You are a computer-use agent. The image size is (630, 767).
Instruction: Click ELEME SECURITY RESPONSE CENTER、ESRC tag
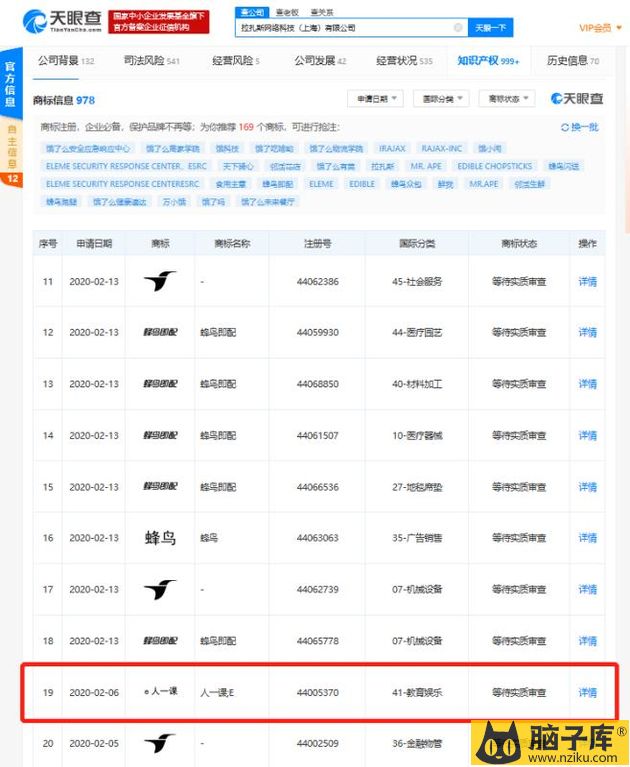pos(126,166)
